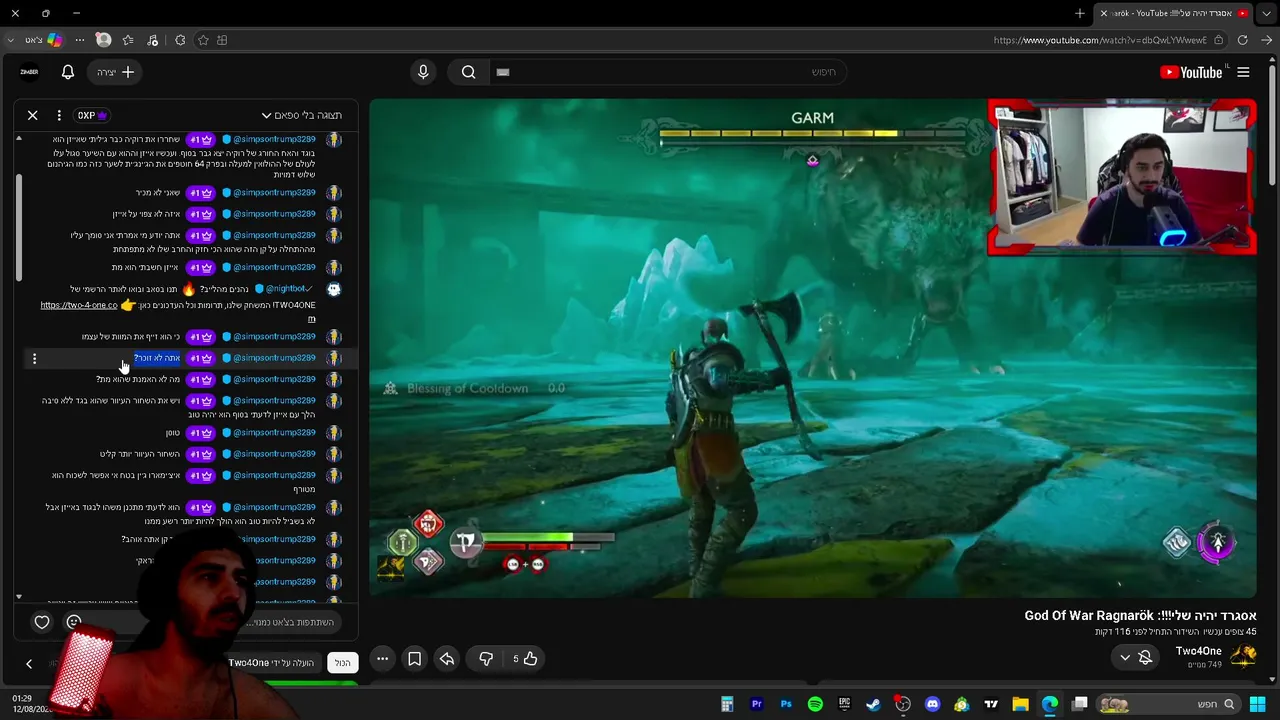Open Calculator from the taskbar
Screen dimensions: 1280x720
point(727,704)
